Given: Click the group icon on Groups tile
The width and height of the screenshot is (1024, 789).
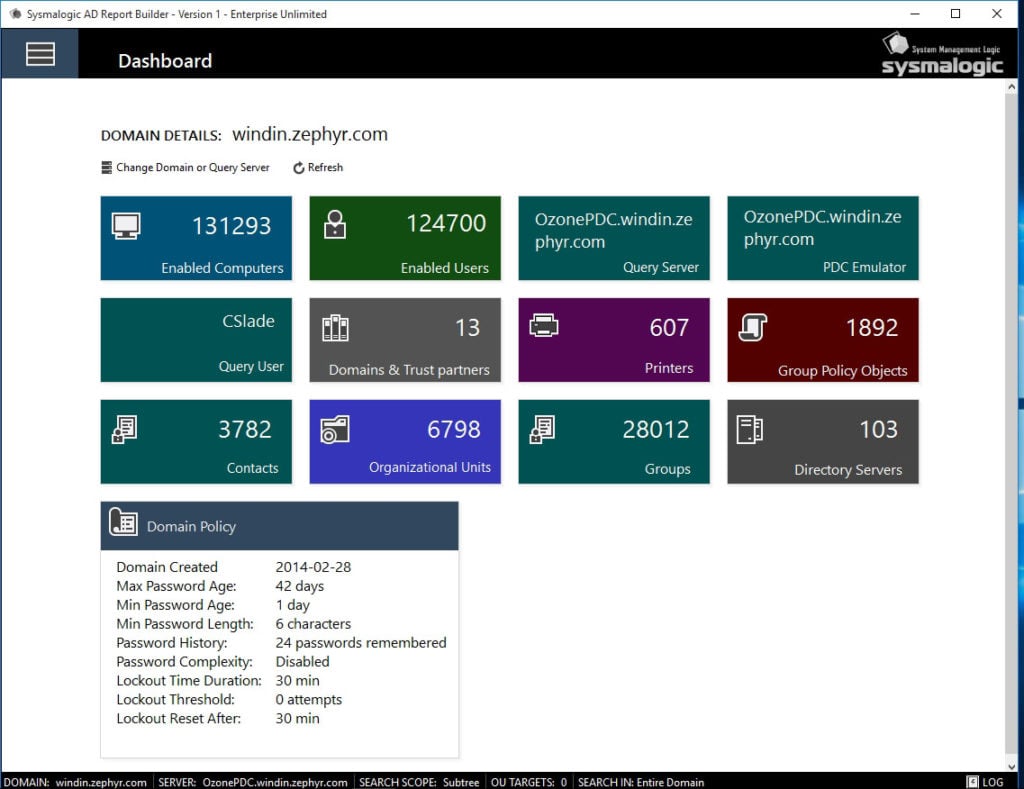Looking at the screenshot, I should click(543, 429).
